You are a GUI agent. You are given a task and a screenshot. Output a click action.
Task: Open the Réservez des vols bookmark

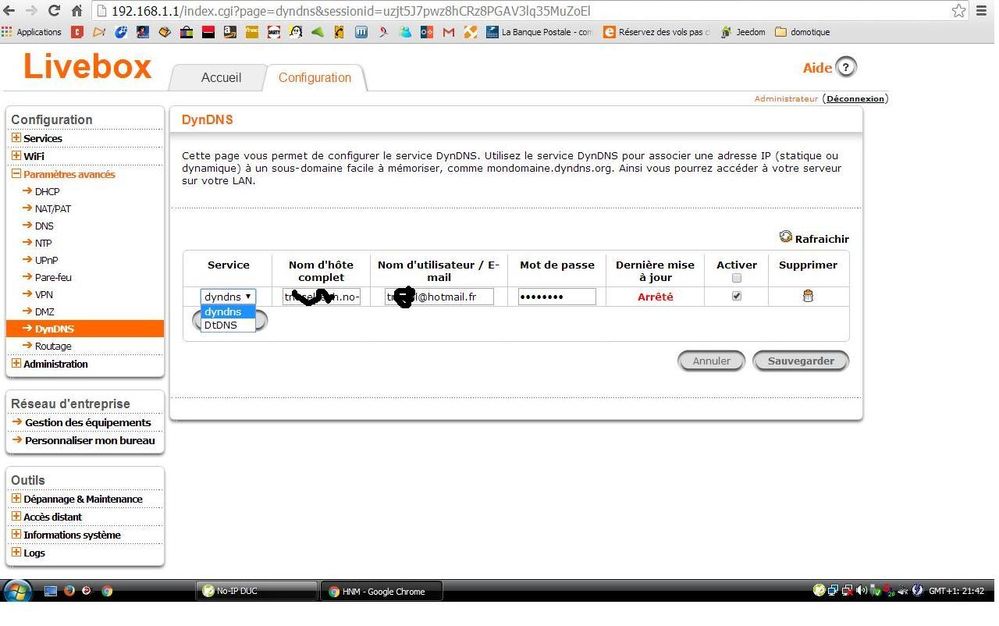click(x=657, y=32)
